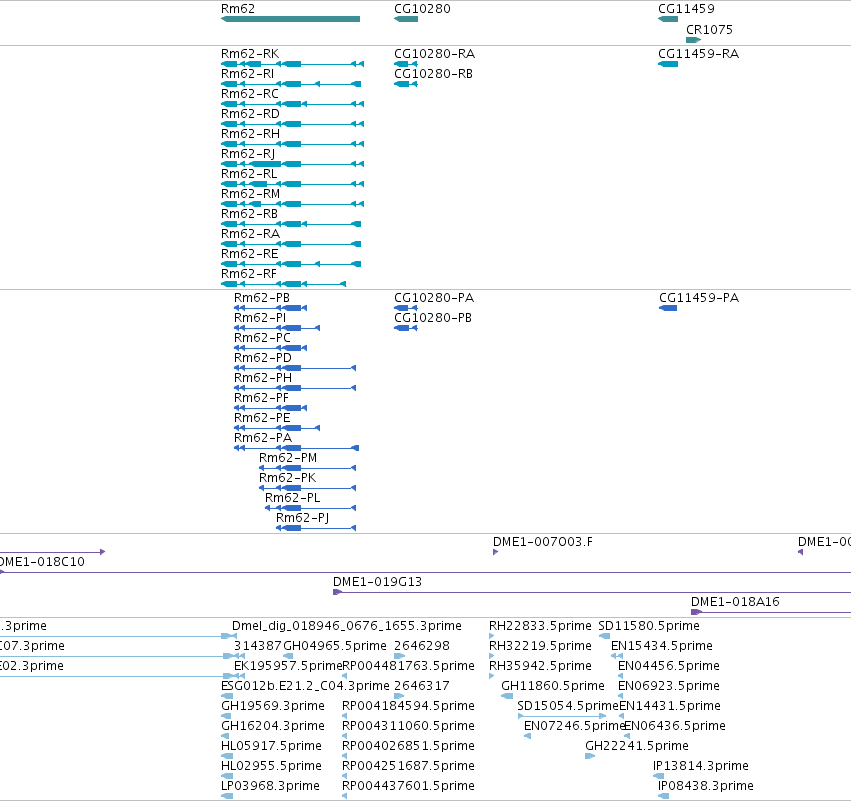Image resolution: width=851 pixels, height=801 pixels.
Task: Click clone DME1-018C10 label
Action: 42,562
